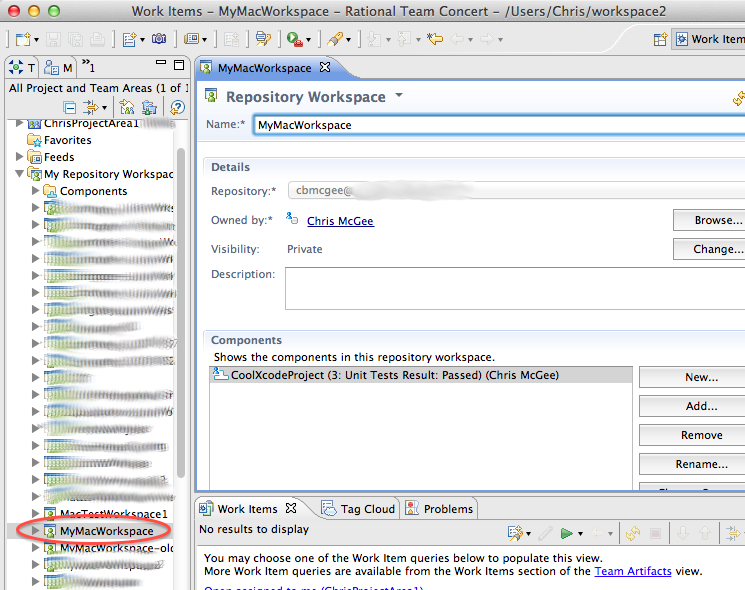Click the CoolXcodeProject component icon
The width and height of the screenshot is (745, 590).
pos(220,374)
